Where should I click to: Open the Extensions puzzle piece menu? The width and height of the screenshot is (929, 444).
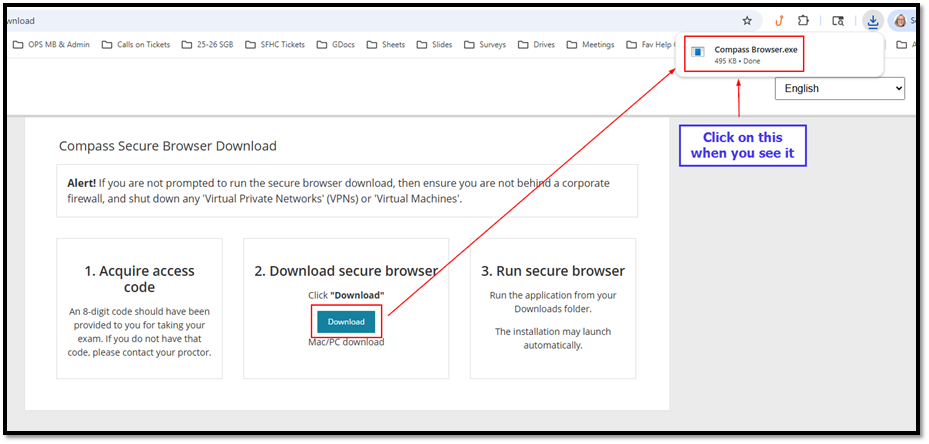803,21
